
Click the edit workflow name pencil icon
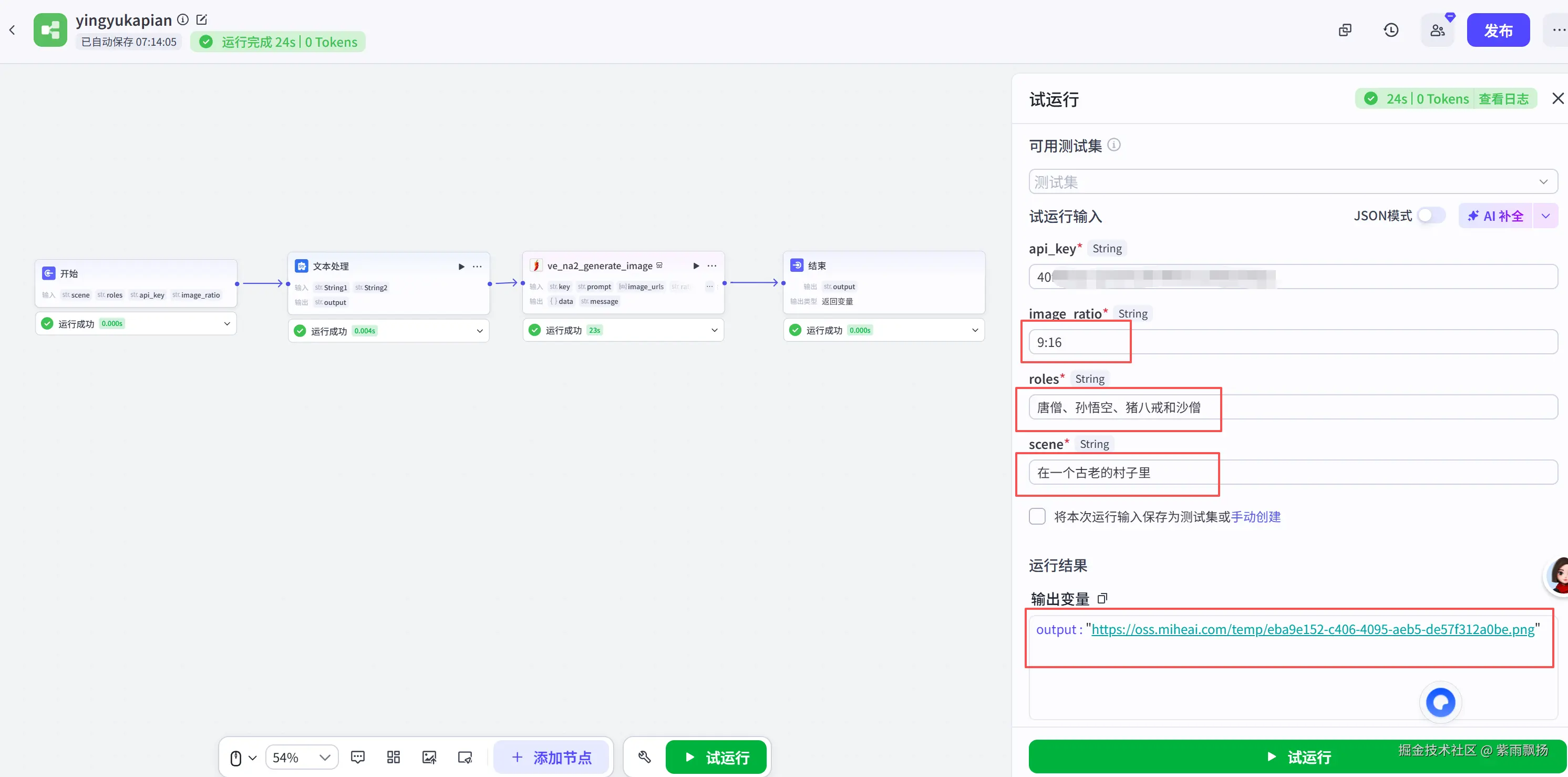[x=202, y=19]
